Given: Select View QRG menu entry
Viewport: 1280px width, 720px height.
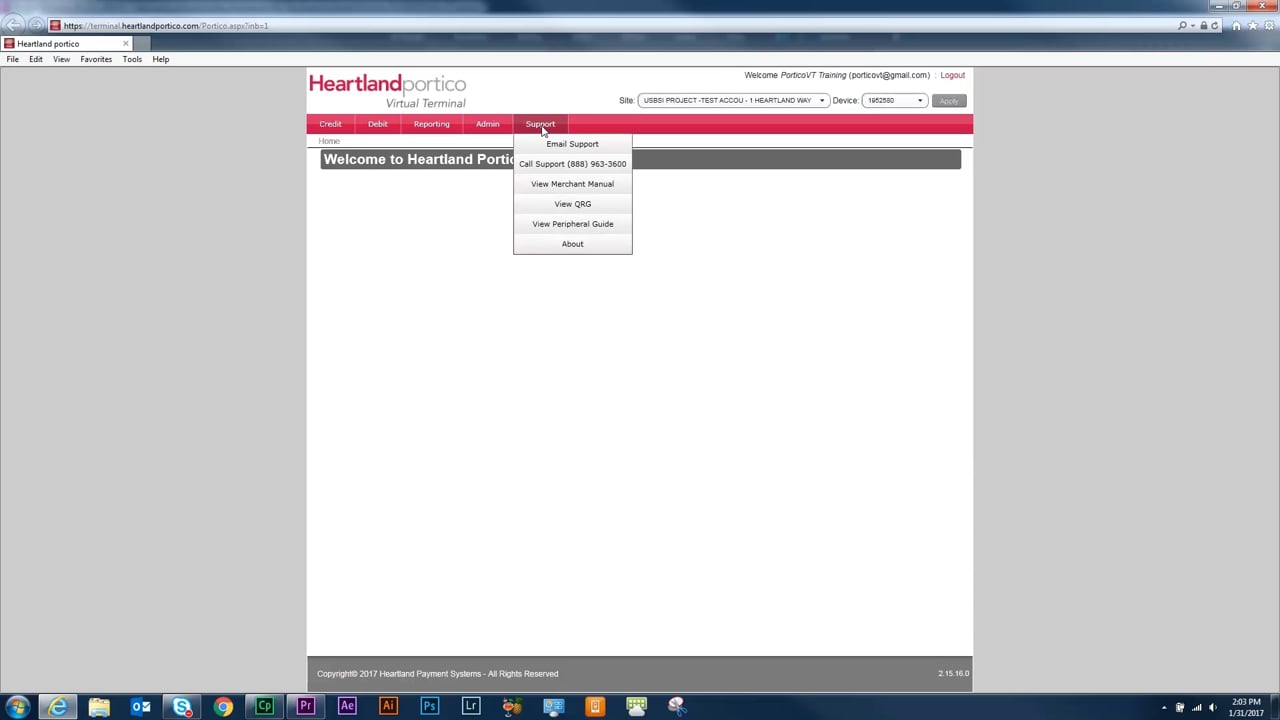Looking at the screenshot, I should coord(573,204).
